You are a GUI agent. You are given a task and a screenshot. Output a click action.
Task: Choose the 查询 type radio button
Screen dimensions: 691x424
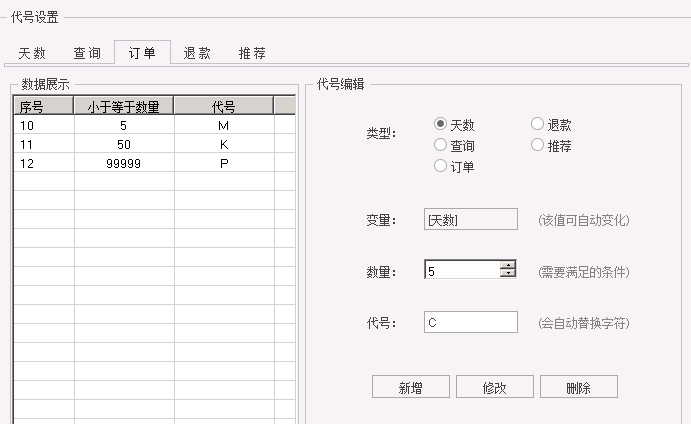pos(440,145)
